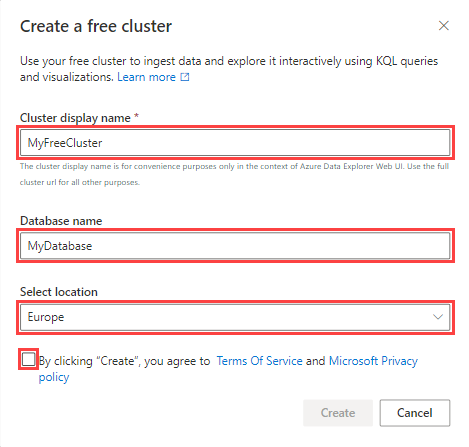Click the Create a free cluster heading
The image size is (469, 447).
click(96, 26)
